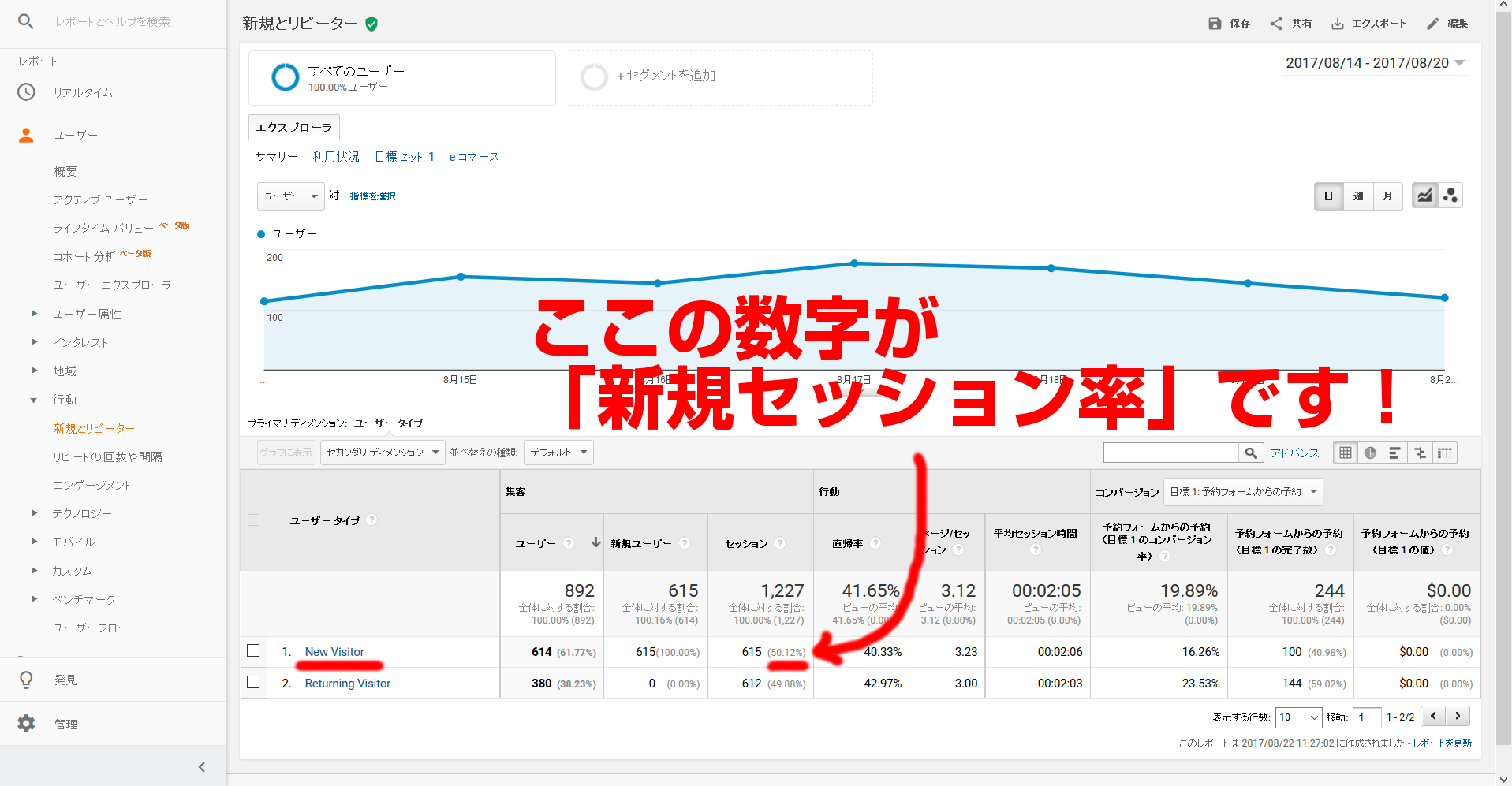Click the export download icon
1512x786 pixels.
(1338, 24)
